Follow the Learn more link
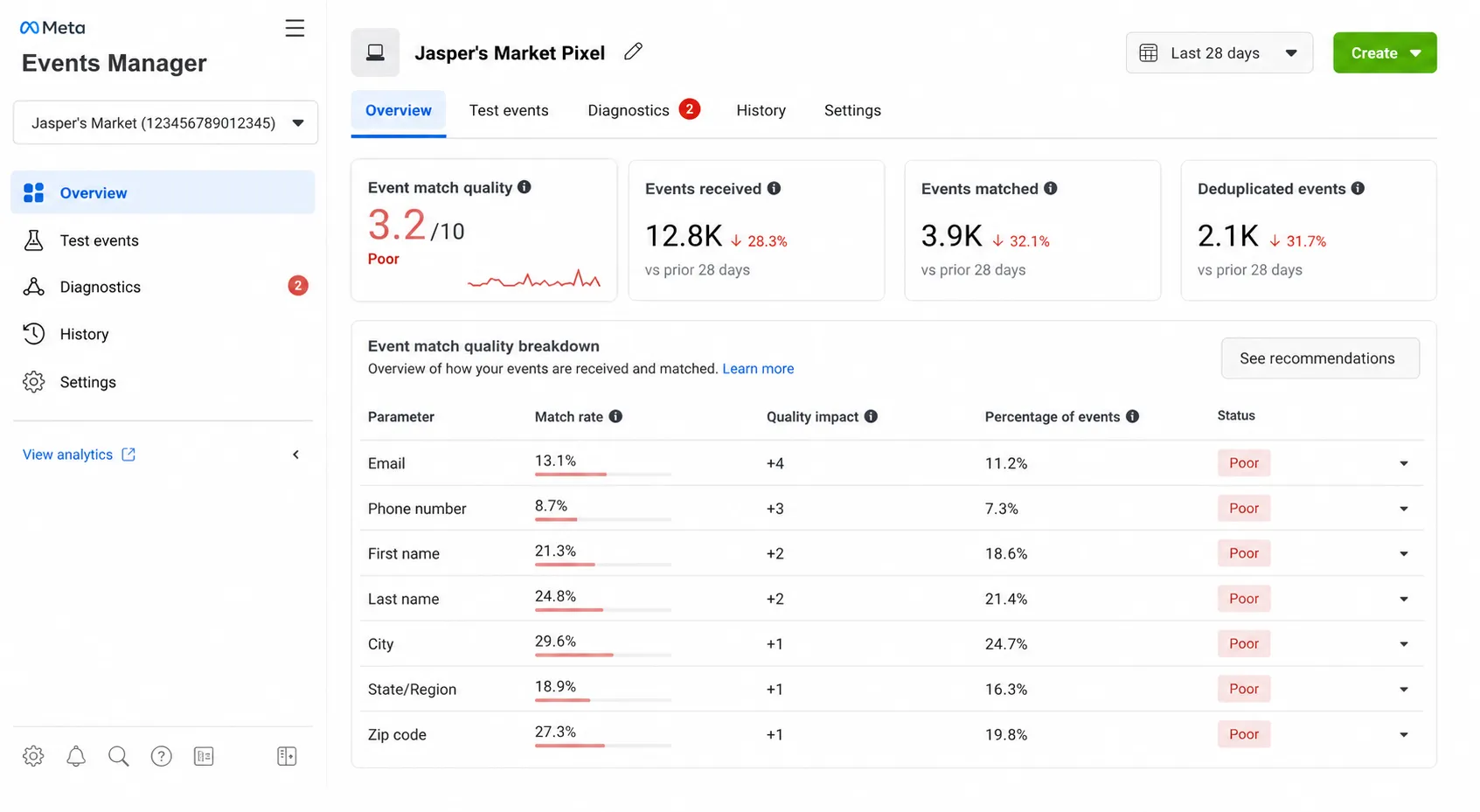The width and height of the screenshot is (1480, 812). point(758,369)
